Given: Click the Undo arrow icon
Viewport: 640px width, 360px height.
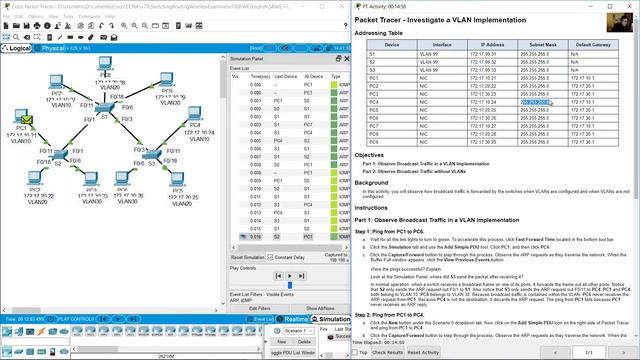Looking at the screenshot, I should click(x=101, y=26).
